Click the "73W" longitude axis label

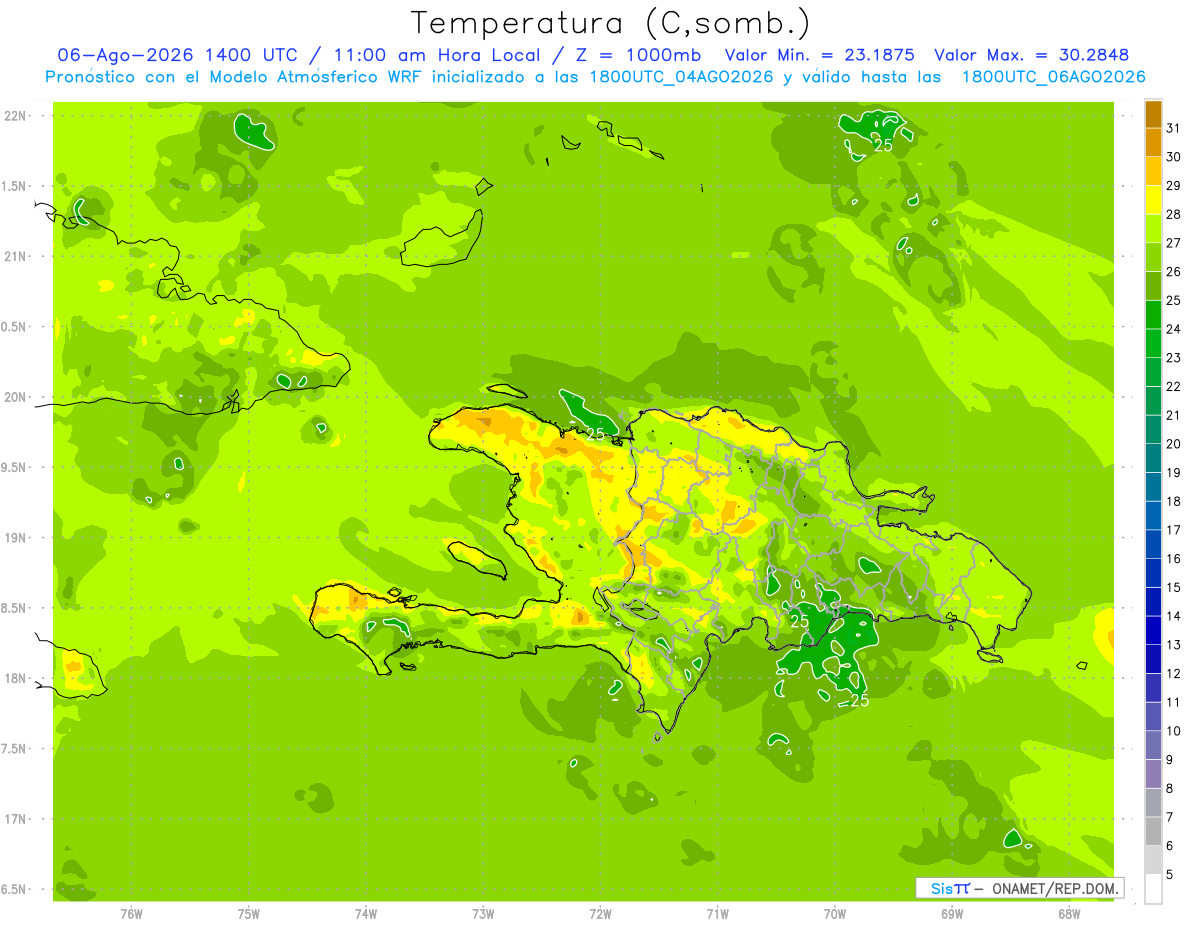click(483, 915)
